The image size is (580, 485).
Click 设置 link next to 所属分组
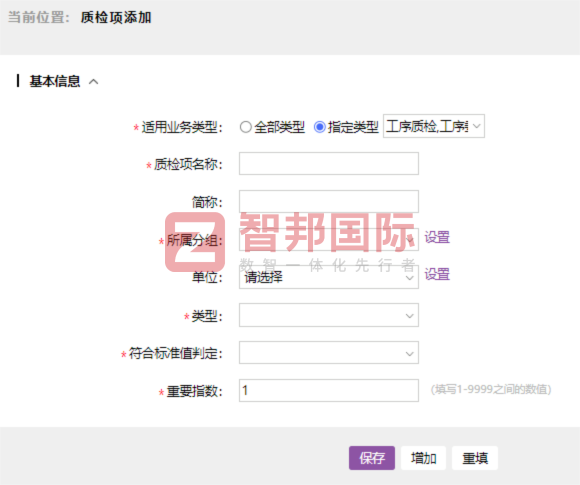(437, 237)
